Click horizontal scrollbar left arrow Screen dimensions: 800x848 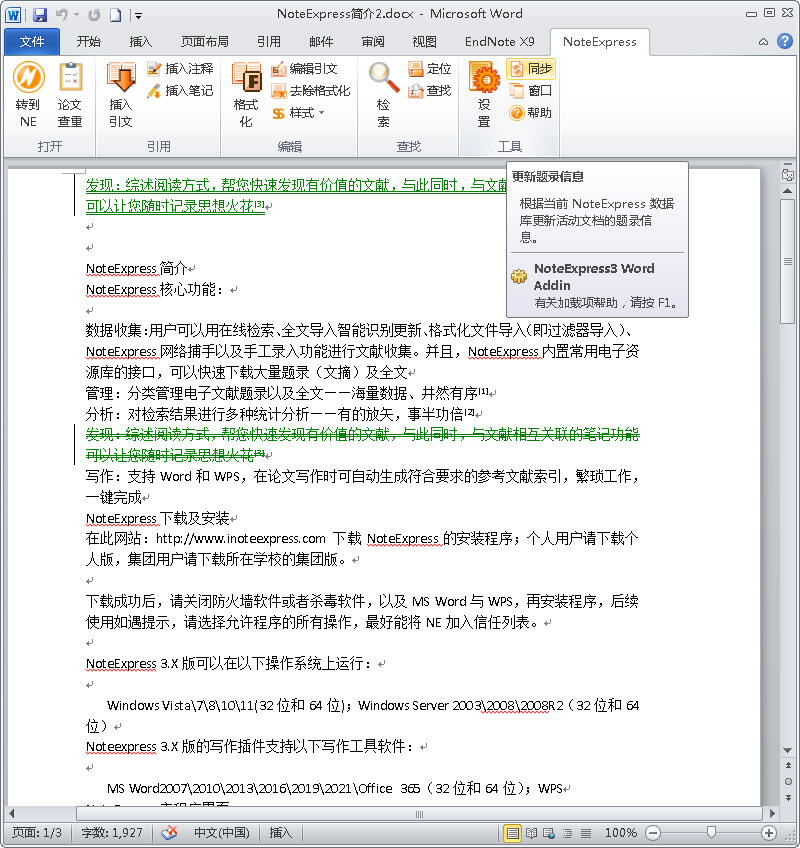[11, 813]
